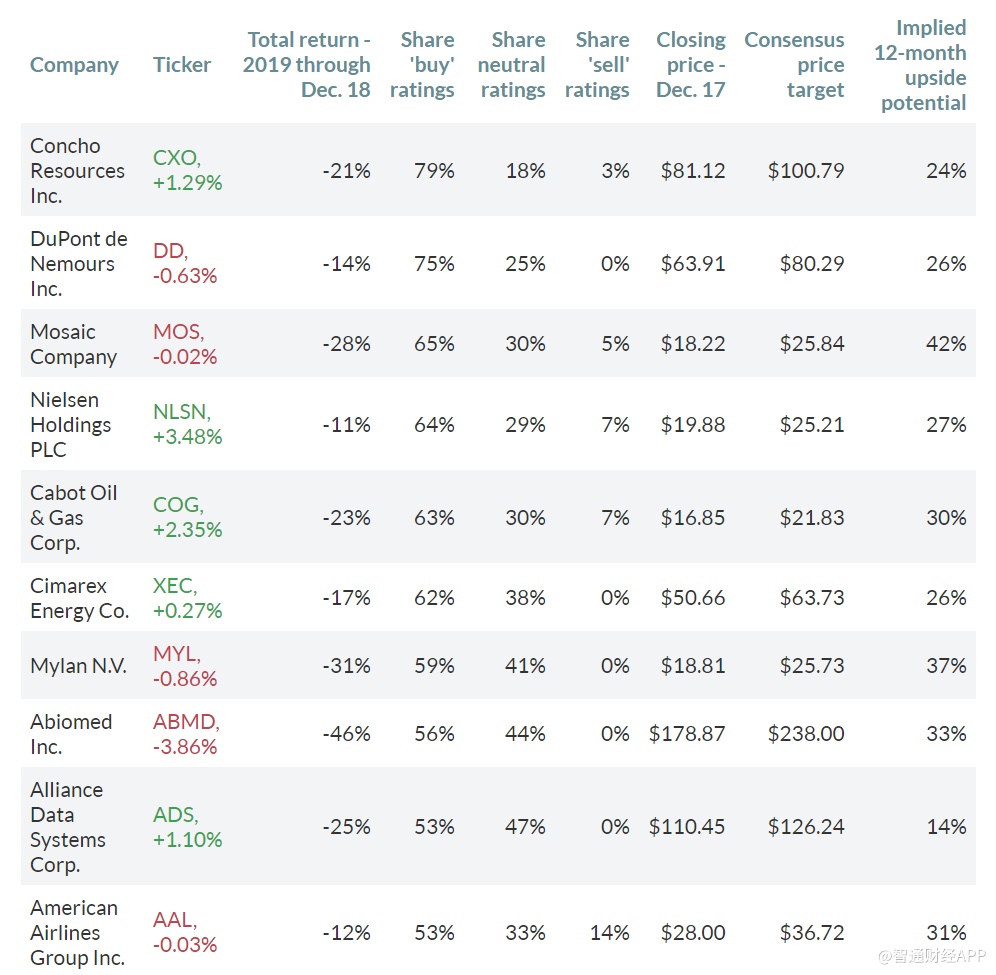Open the MYL ticker link

[x=176, y=654]
